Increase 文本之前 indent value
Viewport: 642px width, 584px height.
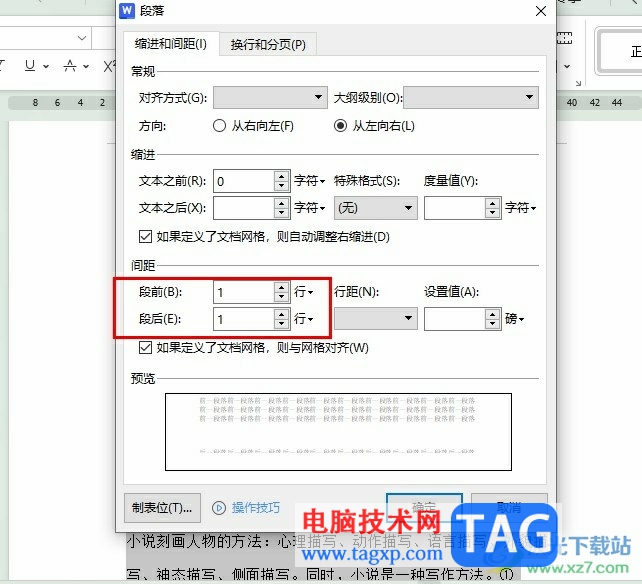281,177
